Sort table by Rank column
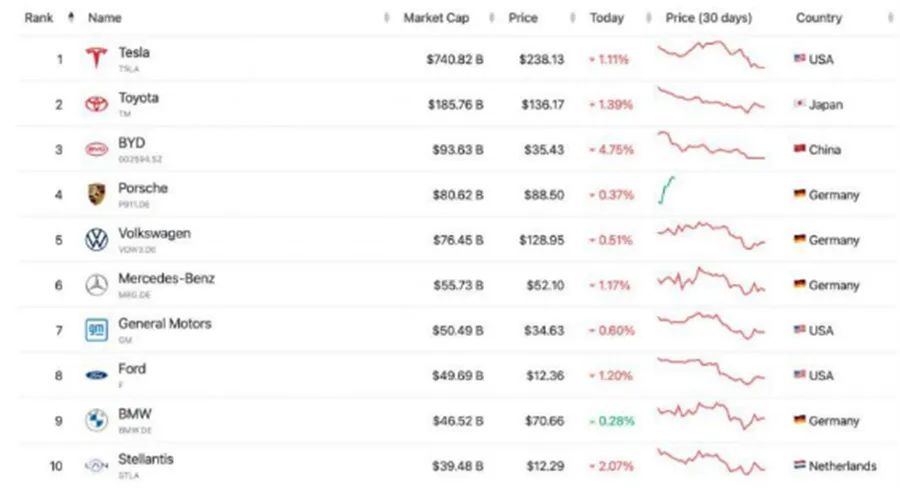 click(40, 18)
